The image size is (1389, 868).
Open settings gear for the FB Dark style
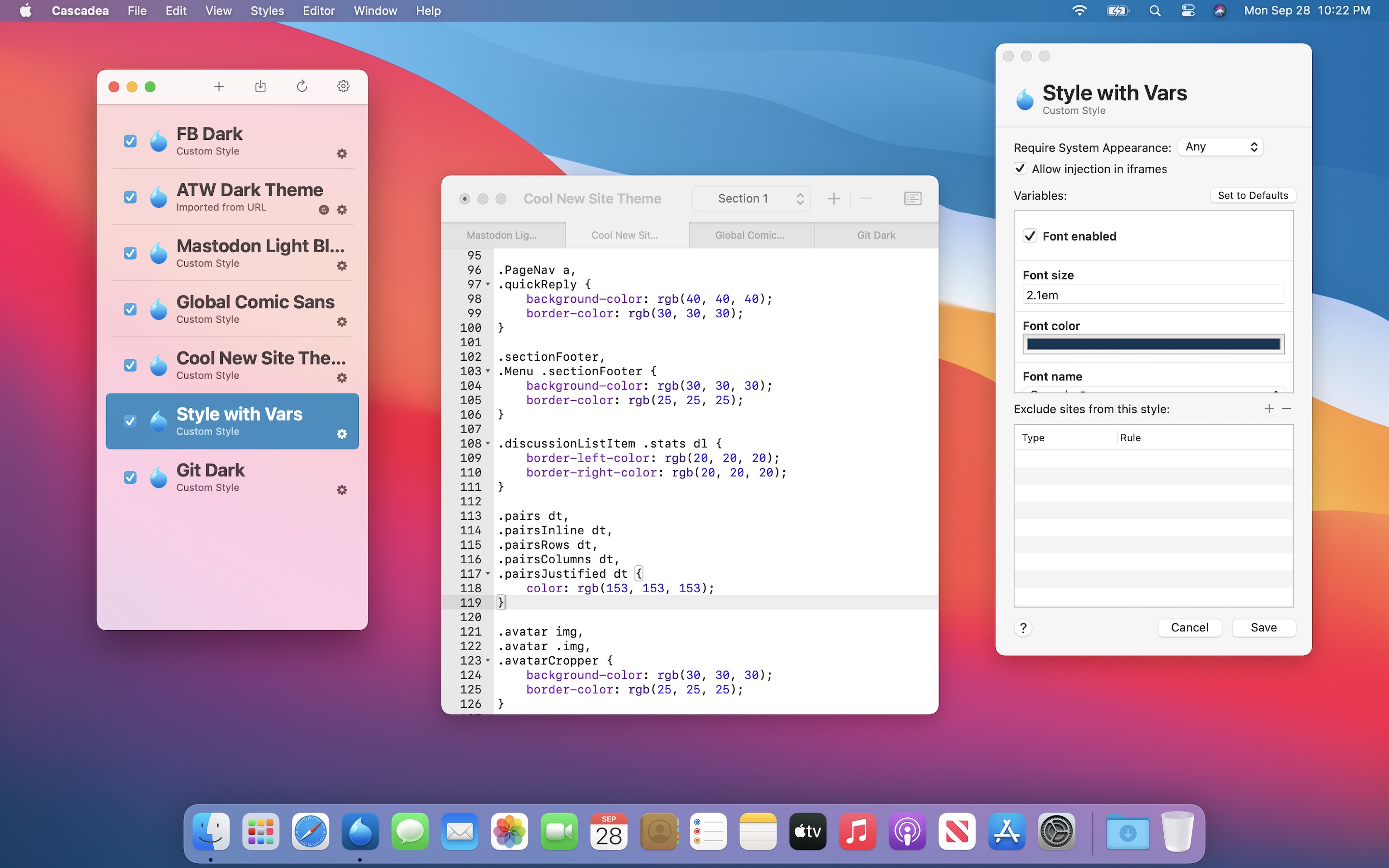(x=342, y=153)
